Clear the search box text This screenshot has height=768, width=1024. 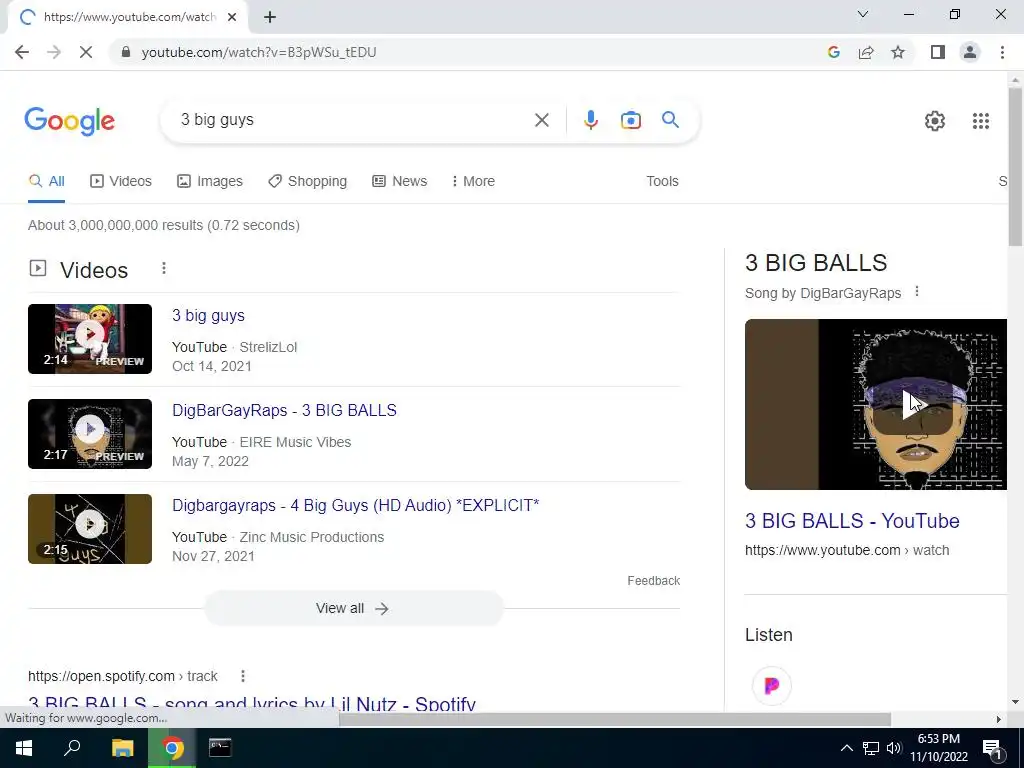[541, 120]
